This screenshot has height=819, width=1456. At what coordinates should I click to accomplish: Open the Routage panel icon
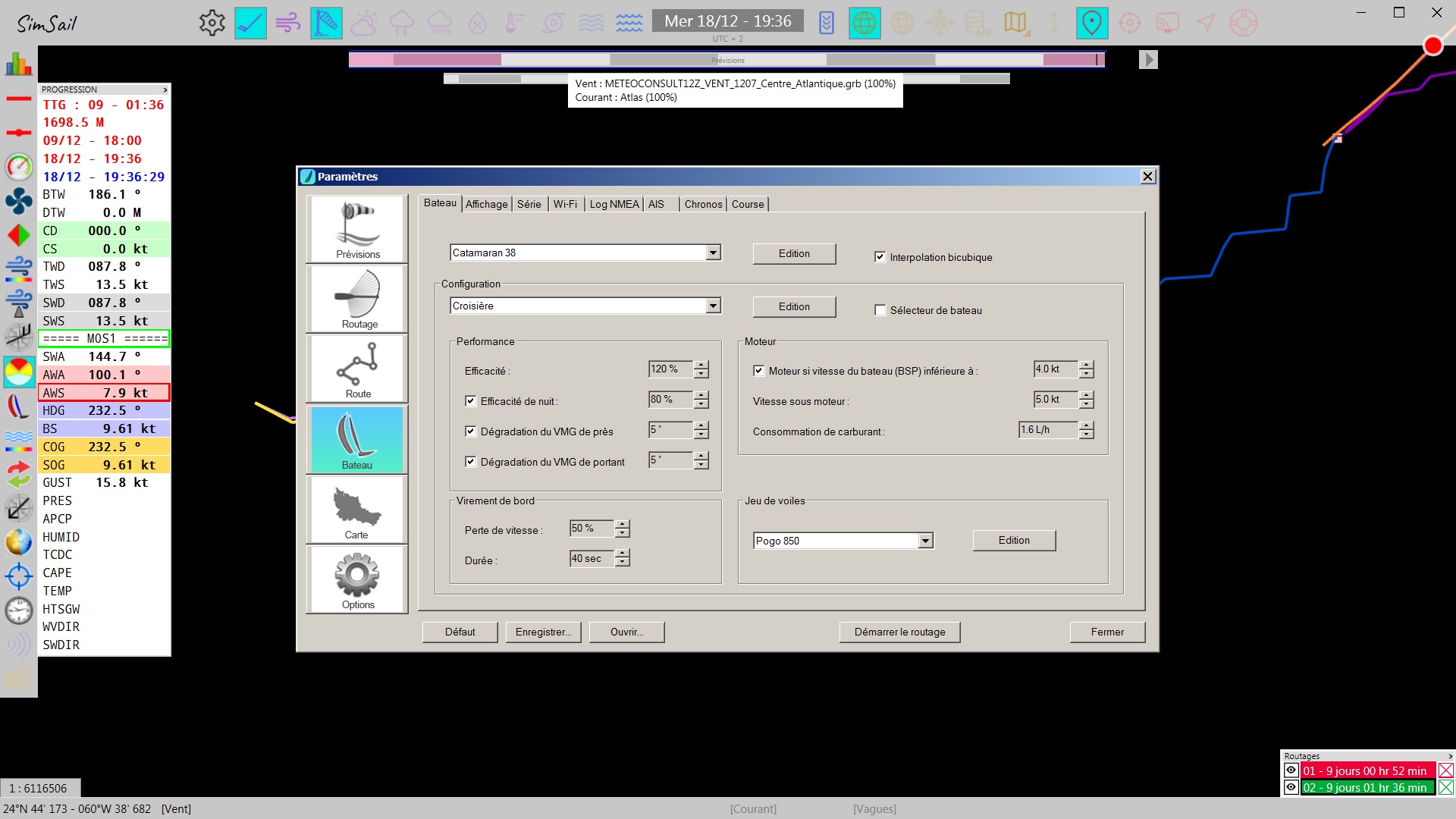click(x=357, y=300)
